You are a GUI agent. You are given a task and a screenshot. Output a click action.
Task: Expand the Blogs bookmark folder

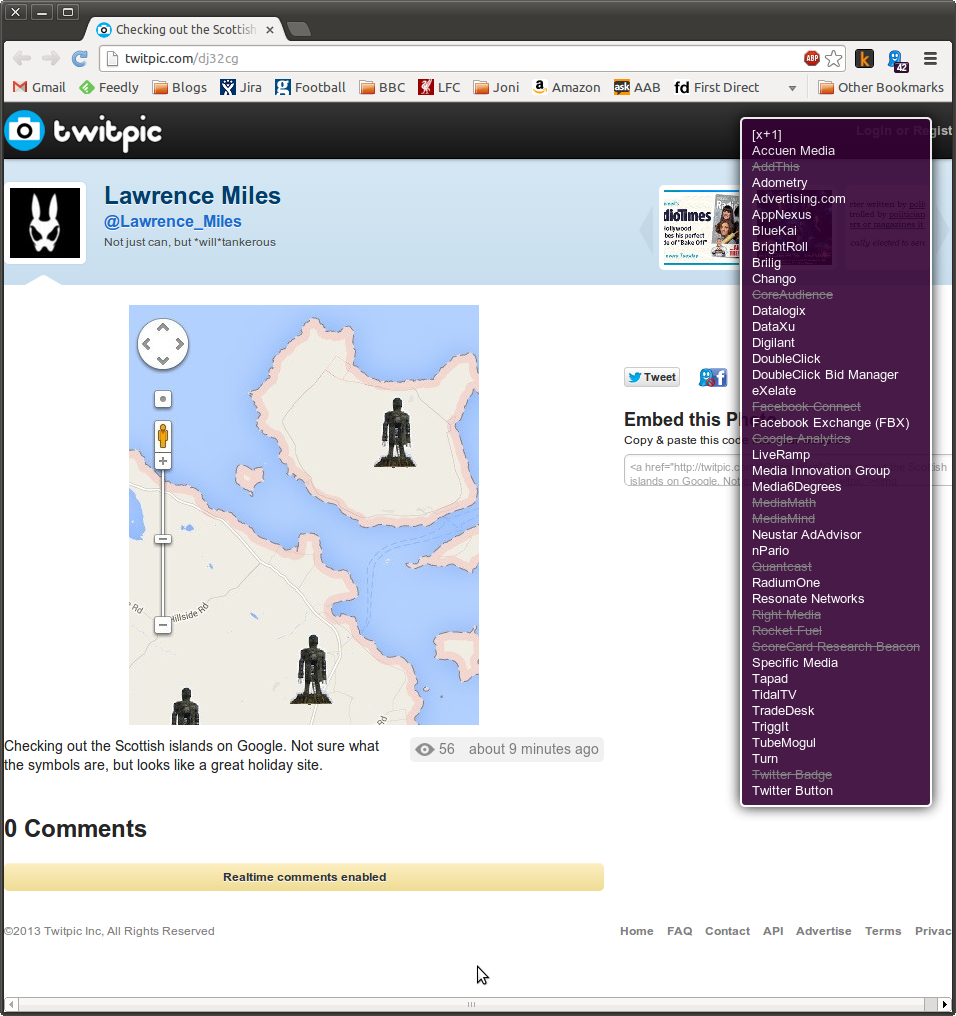pyautogui.click(x=180, y=88)
